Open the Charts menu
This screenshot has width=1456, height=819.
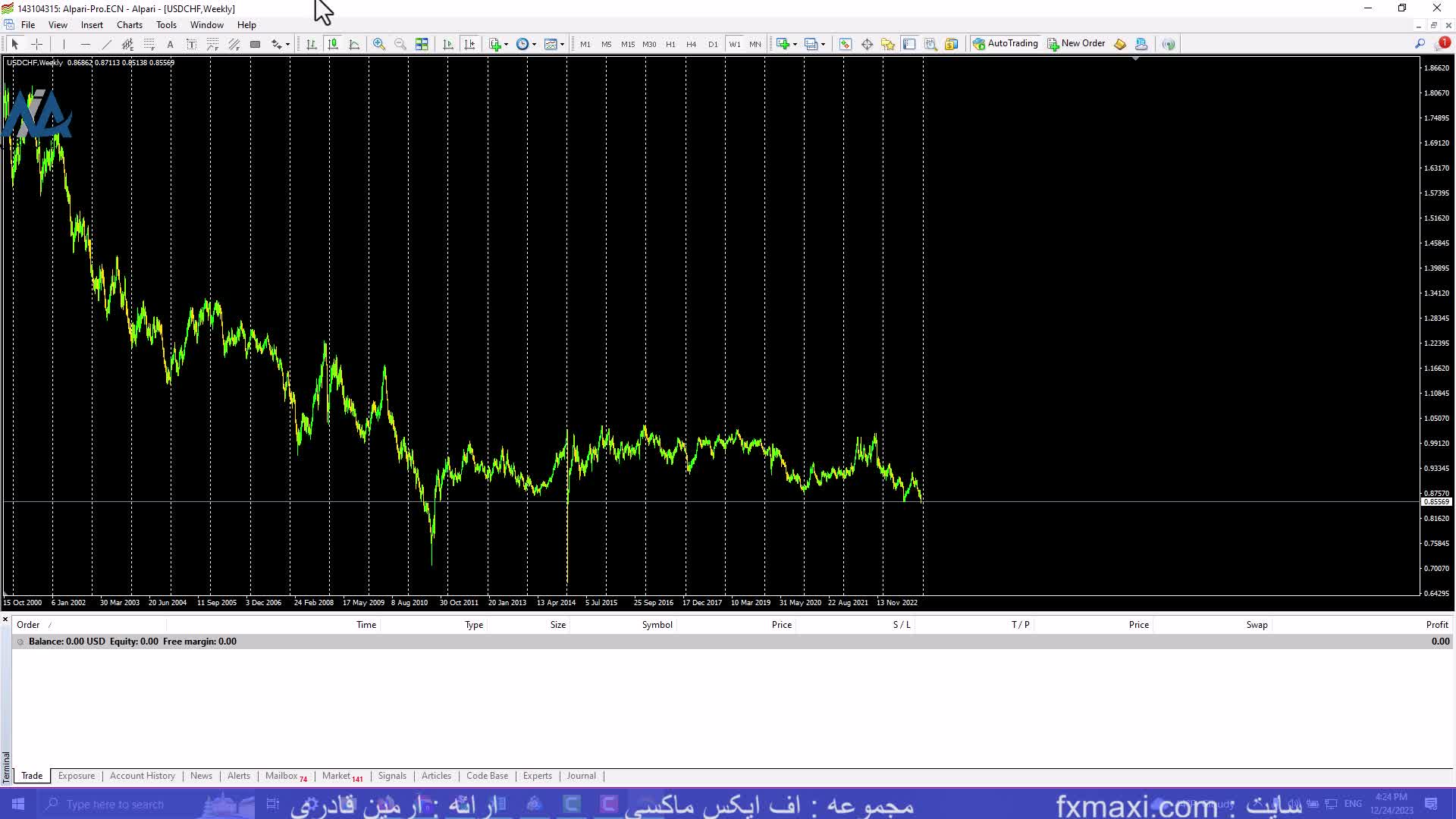pos(129,25)
